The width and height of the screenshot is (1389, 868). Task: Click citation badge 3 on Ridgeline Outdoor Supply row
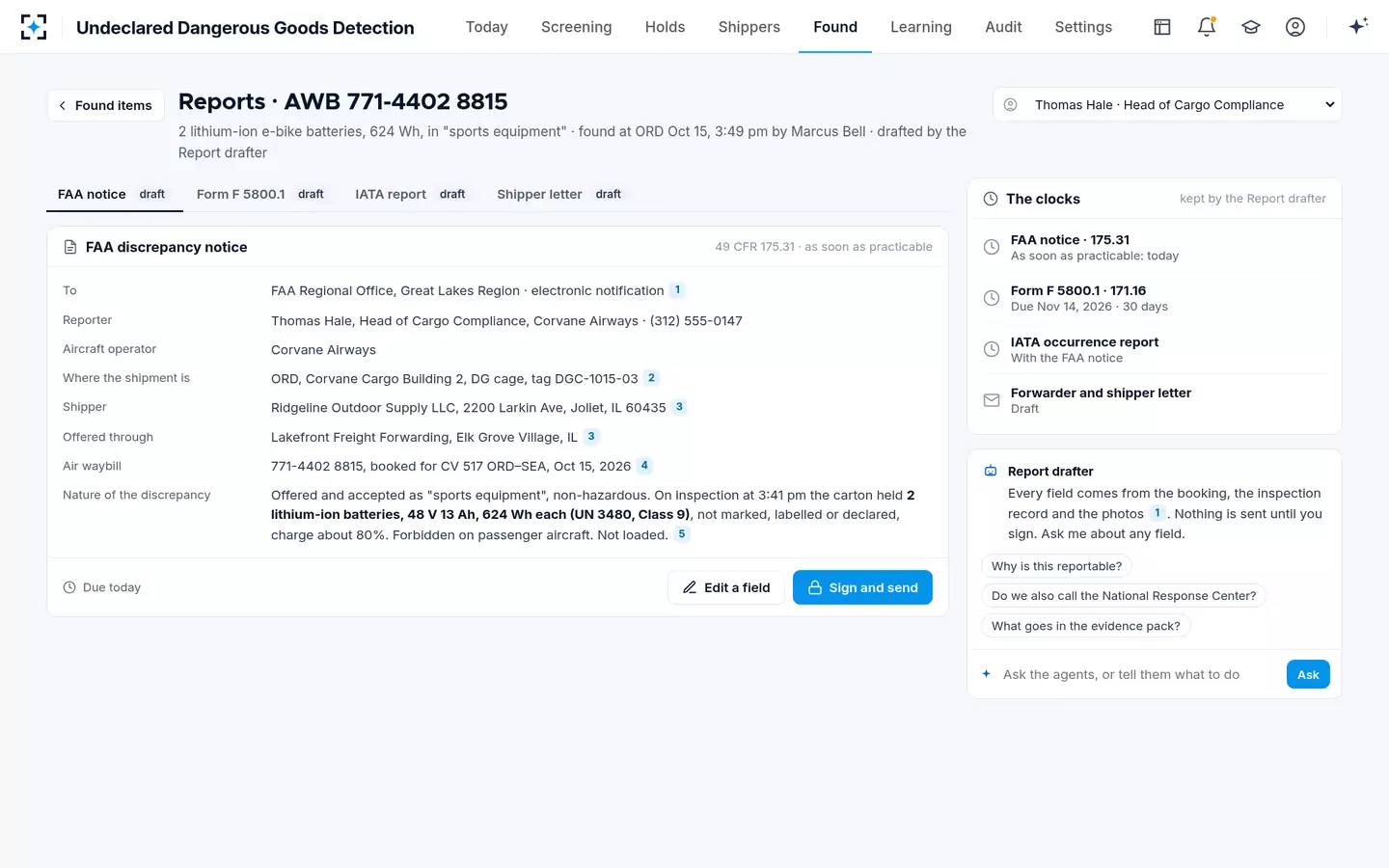680,407
